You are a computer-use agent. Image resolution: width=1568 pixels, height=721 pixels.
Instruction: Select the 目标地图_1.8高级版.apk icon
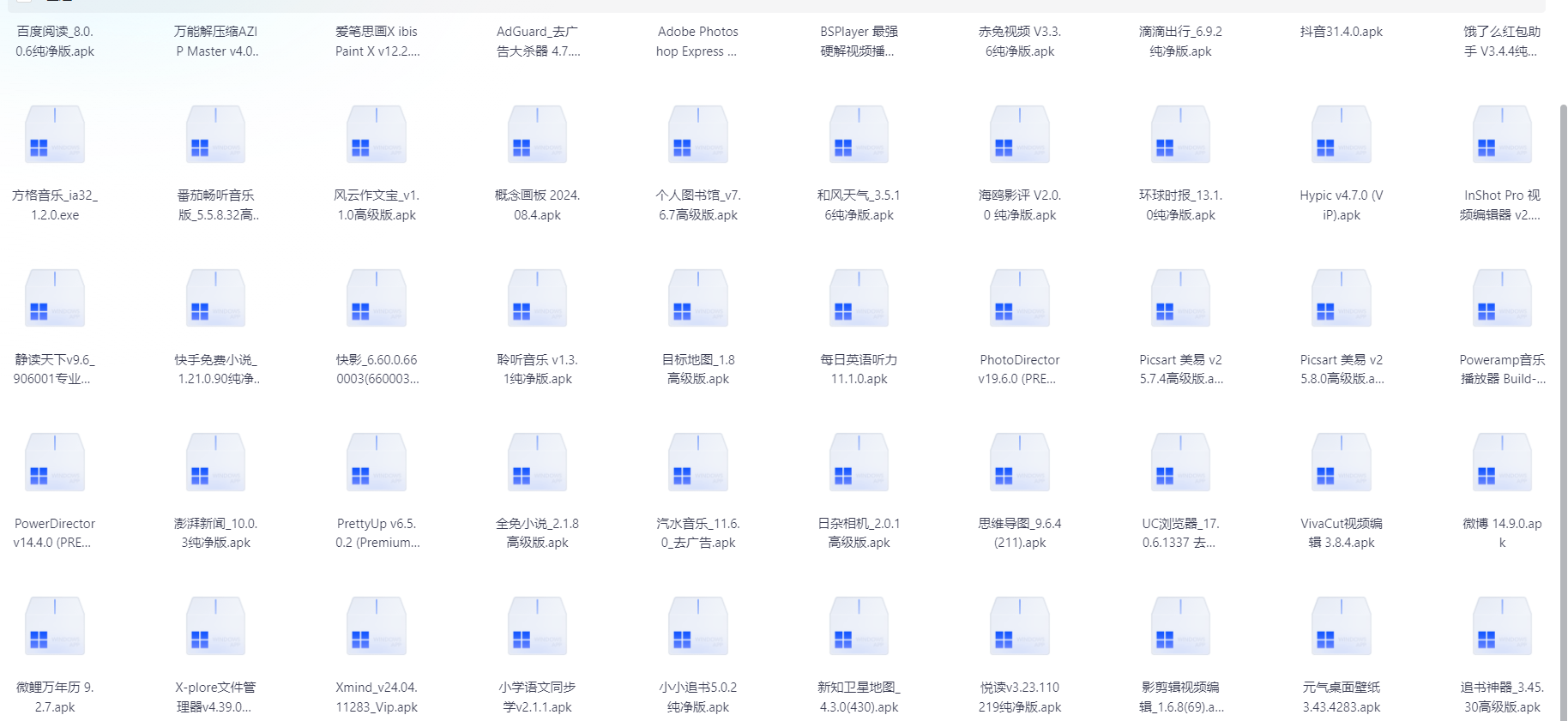[698, 298]
